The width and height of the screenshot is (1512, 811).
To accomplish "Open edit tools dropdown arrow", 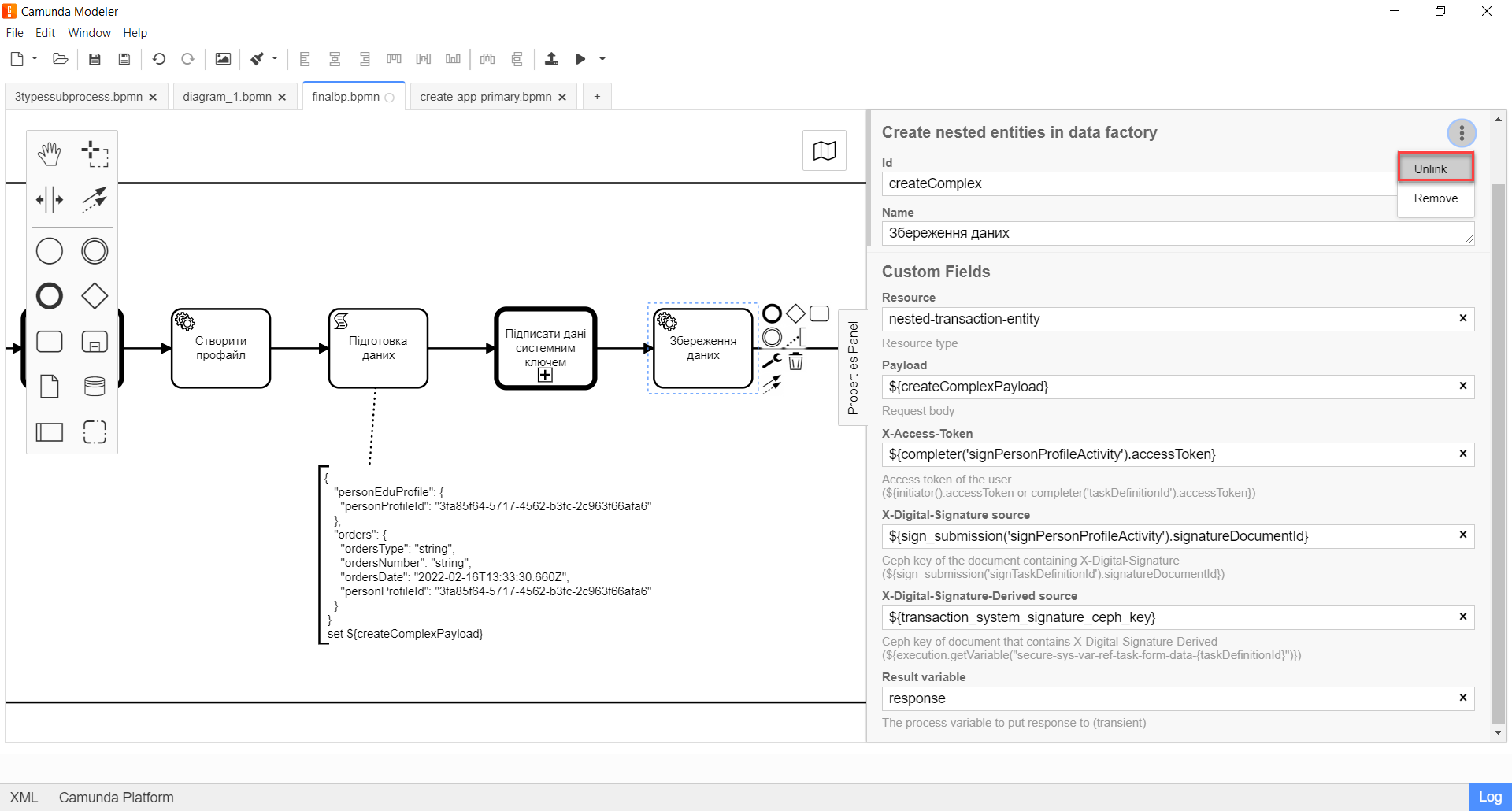I will click(275, 58).
